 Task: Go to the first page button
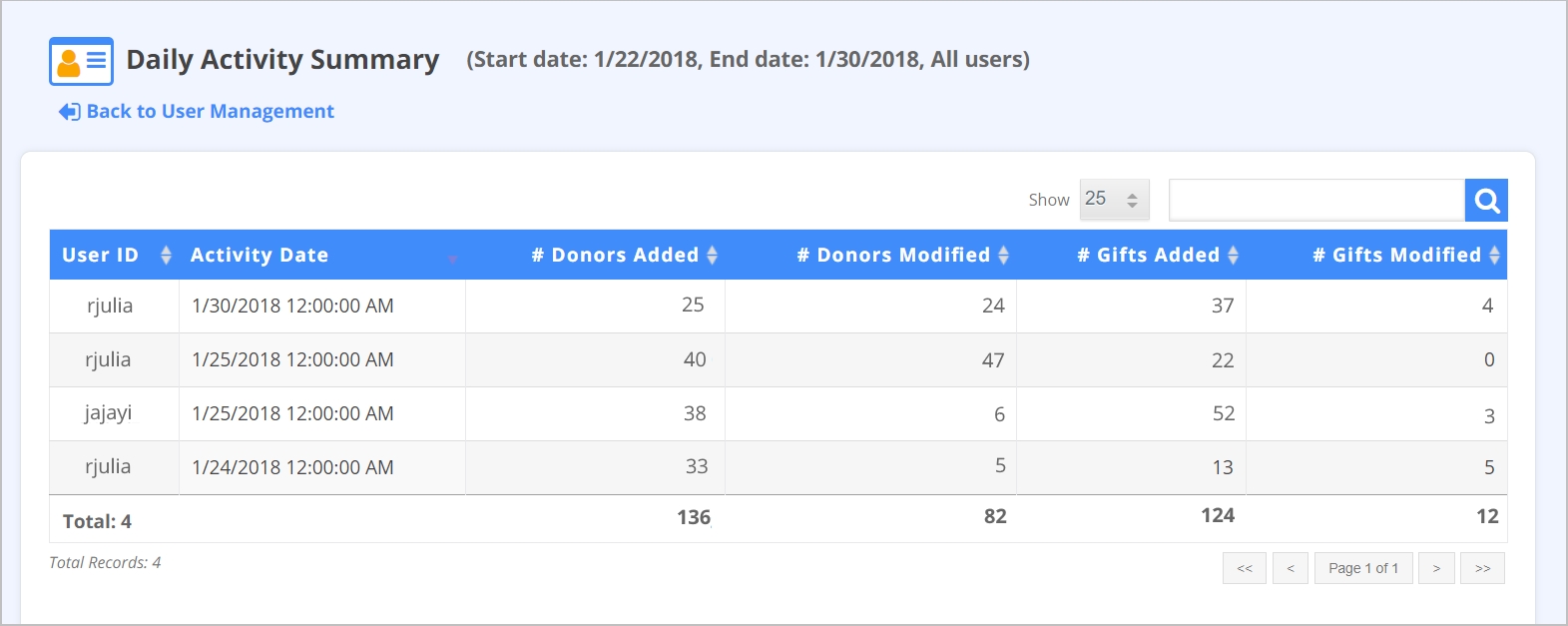coord(1245,568)
